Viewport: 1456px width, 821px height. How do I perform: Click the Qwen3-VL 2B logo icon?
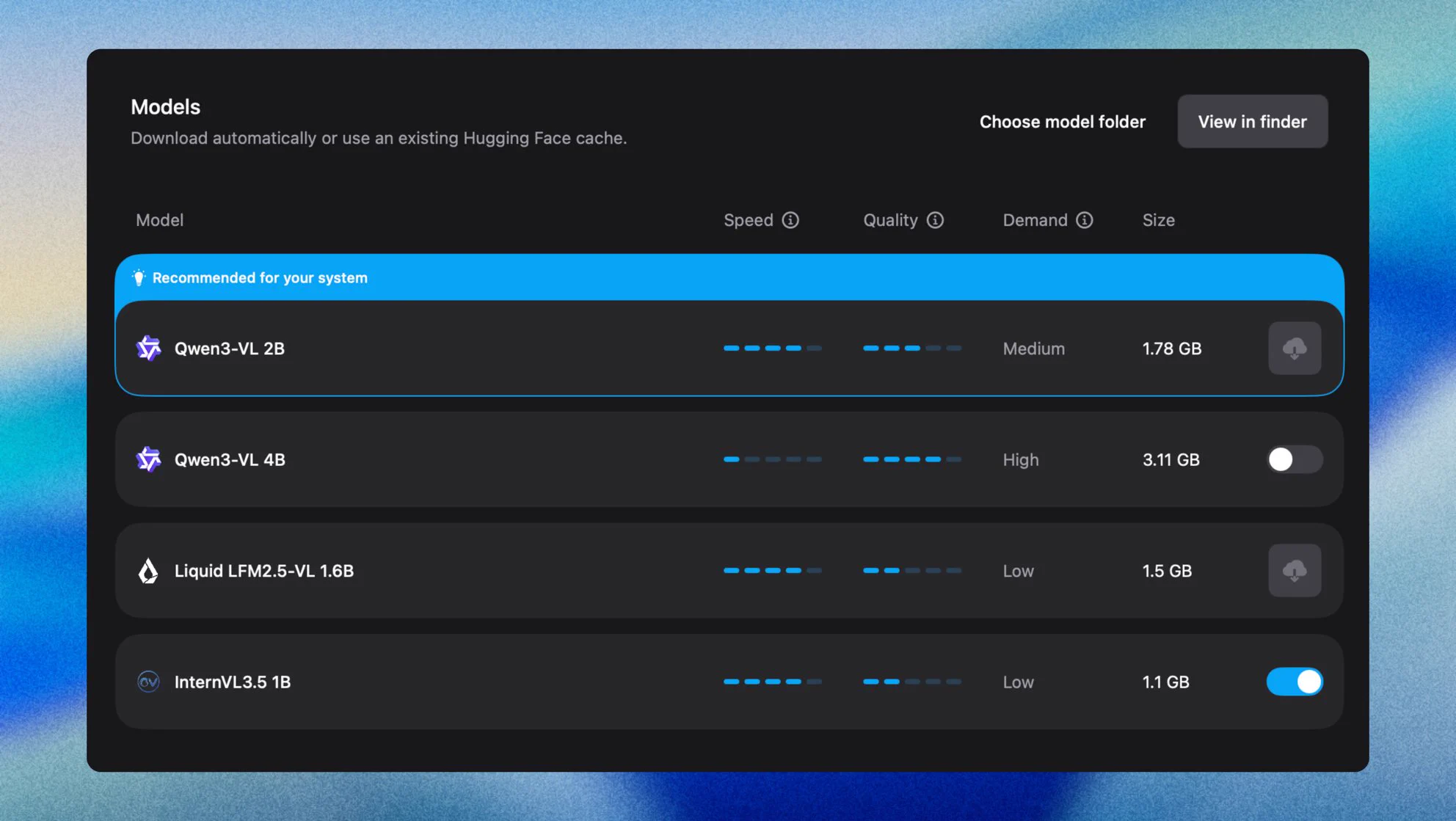click(x=148, y=349)
